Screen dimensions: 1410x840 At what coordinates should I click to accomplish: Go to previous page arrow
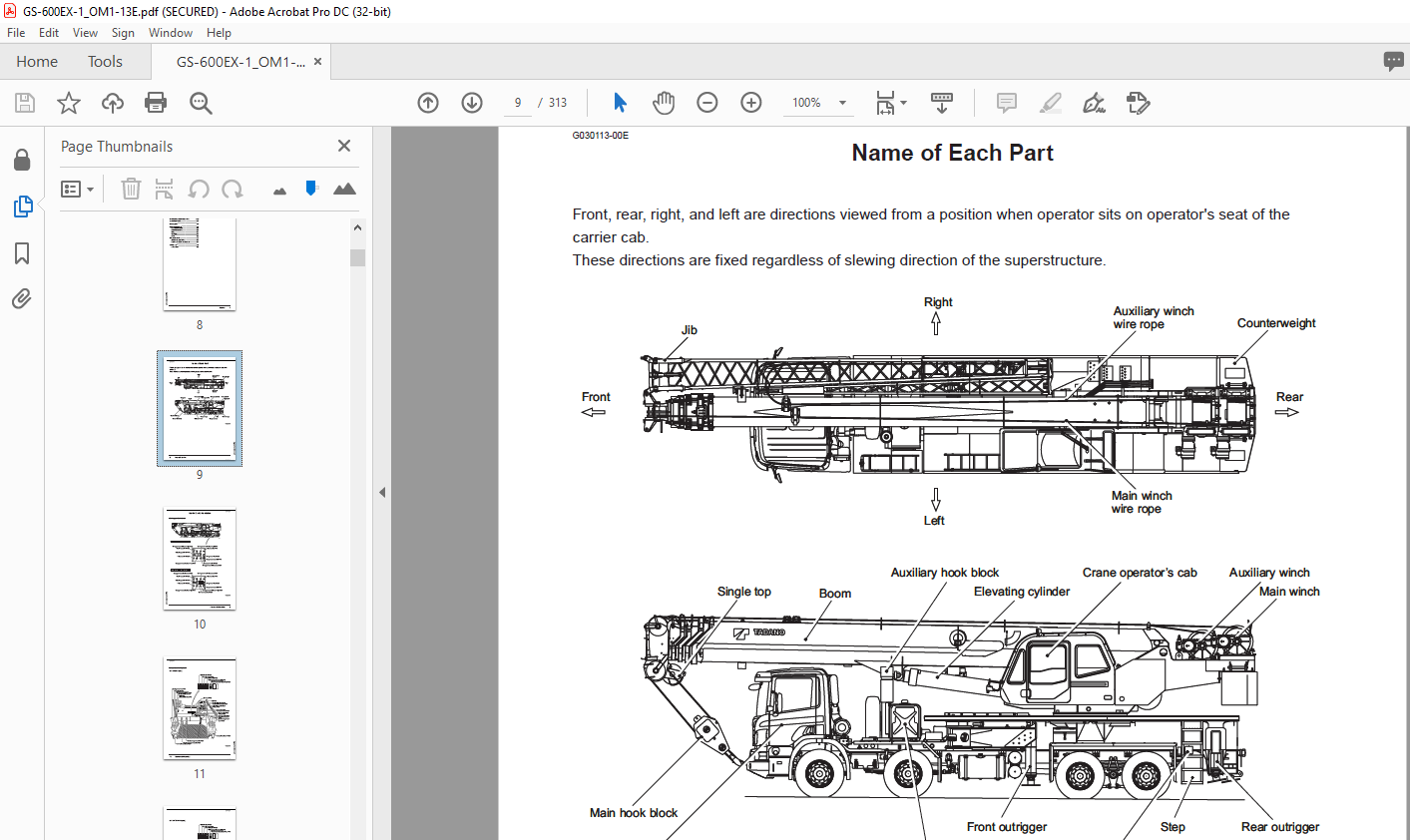[428, 103]
